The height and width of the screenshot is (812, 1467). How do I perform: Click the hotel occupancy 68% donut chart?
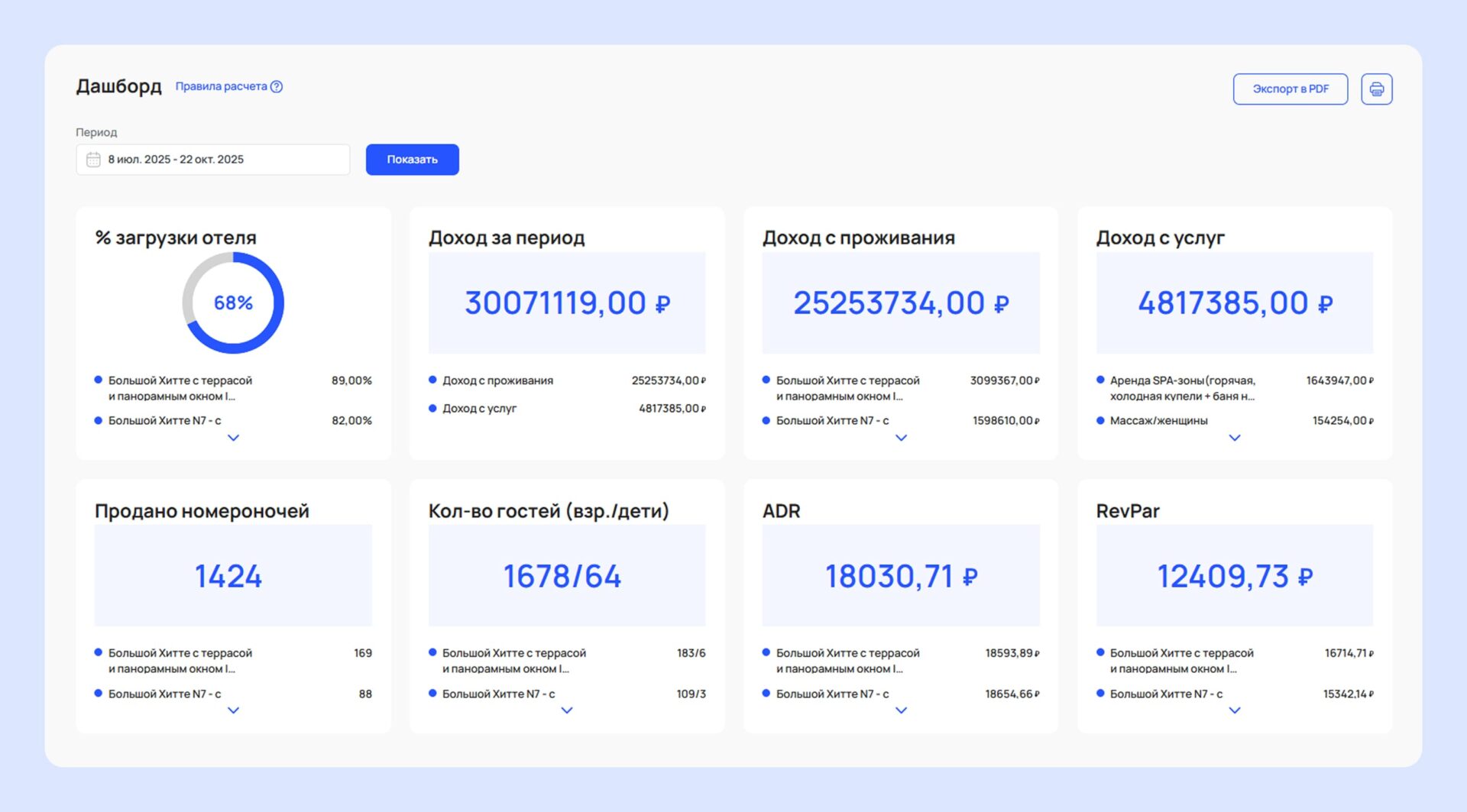(233, 303)
